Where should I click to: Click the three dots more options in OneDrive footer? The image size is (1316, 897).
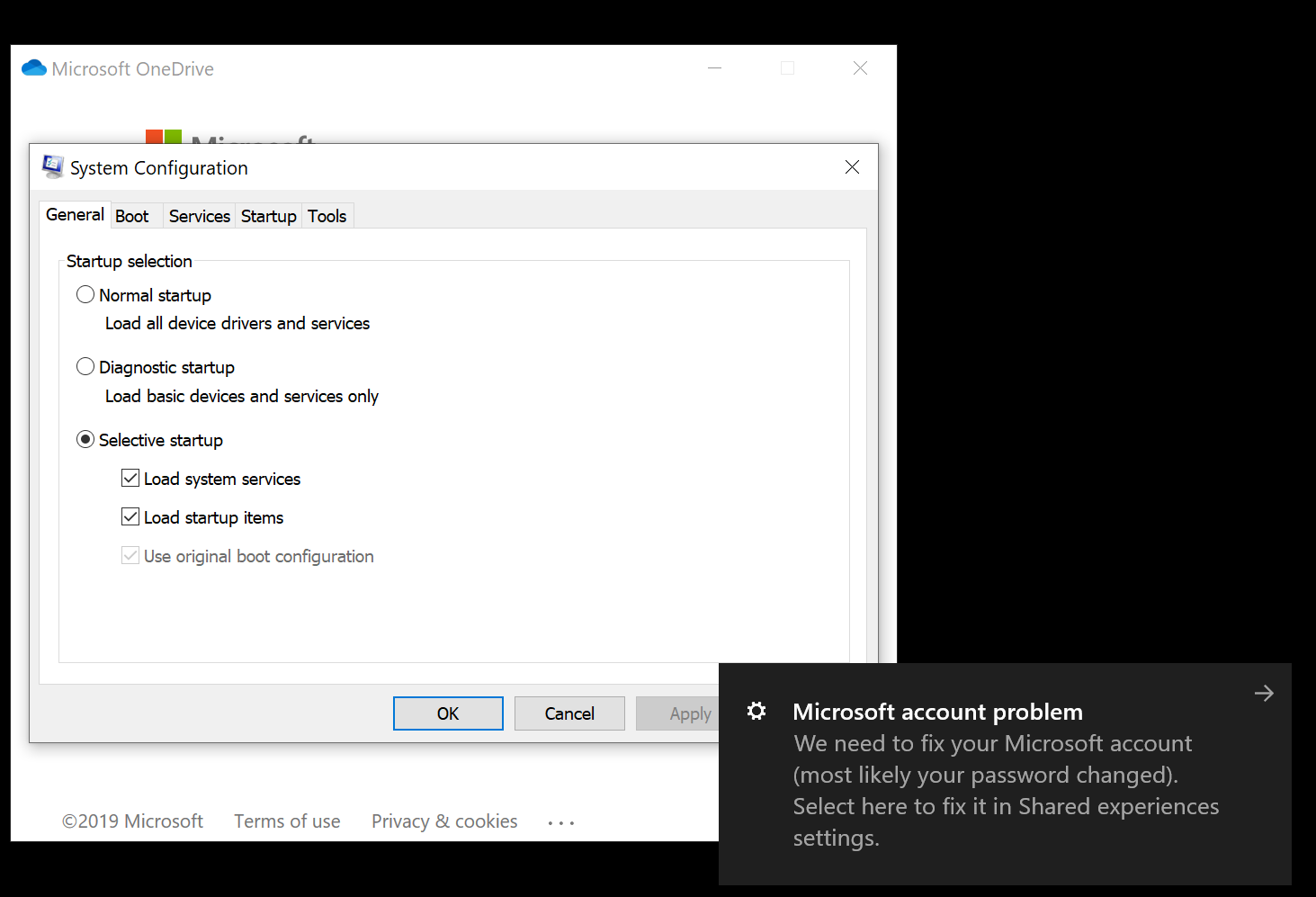pyautogui.click(x=561, y=823)
